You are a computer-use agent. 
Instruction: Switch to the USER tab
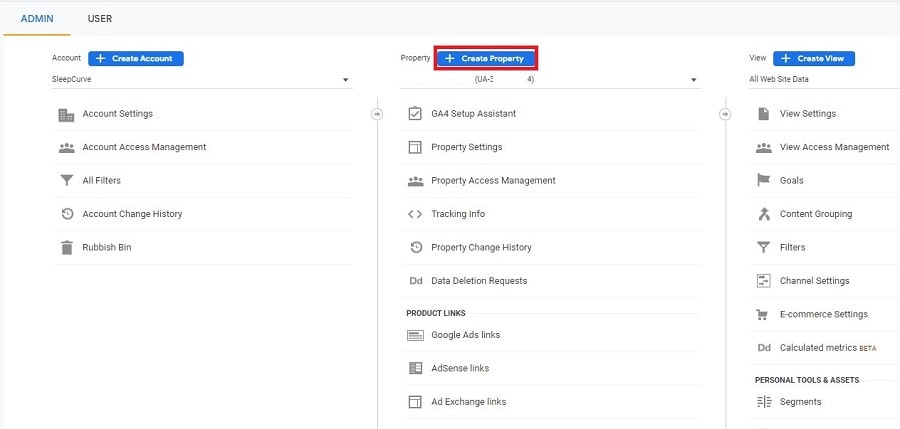click(100, 19)
